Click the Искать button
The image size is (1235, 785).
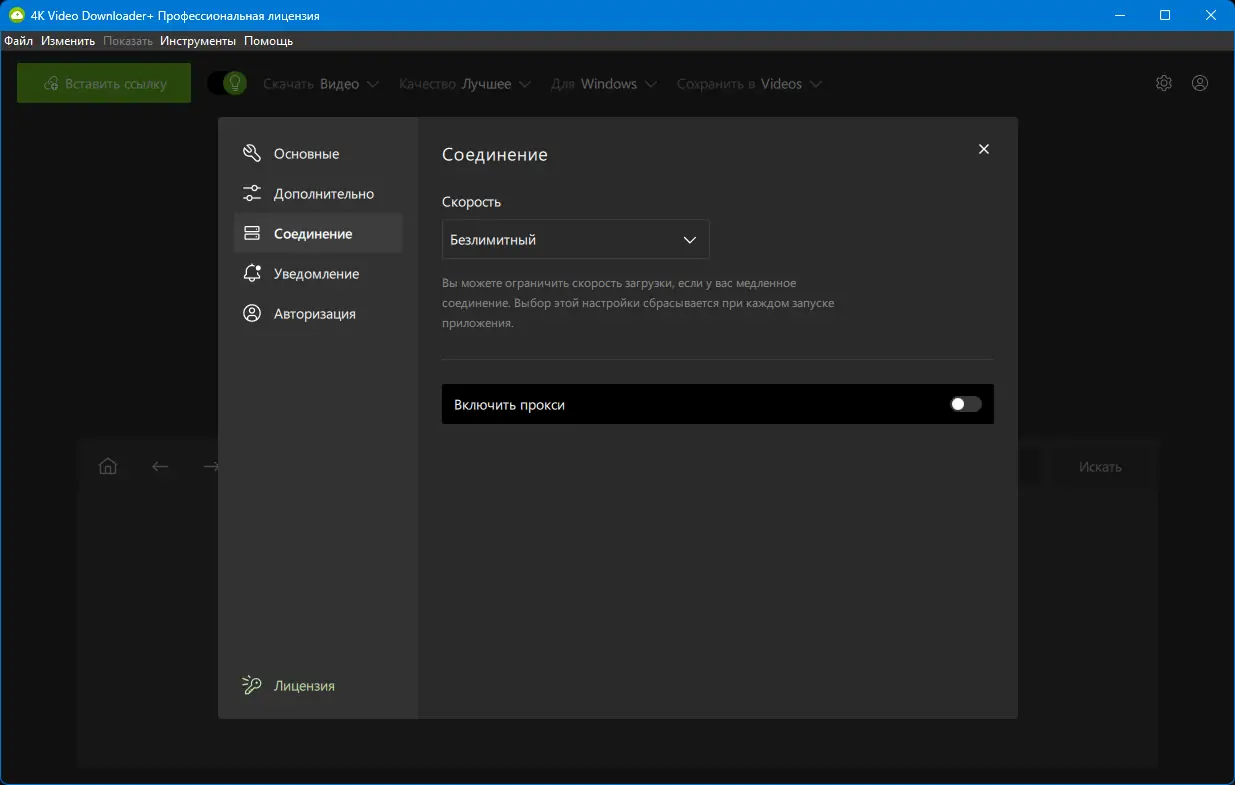tap(1100, 467)
